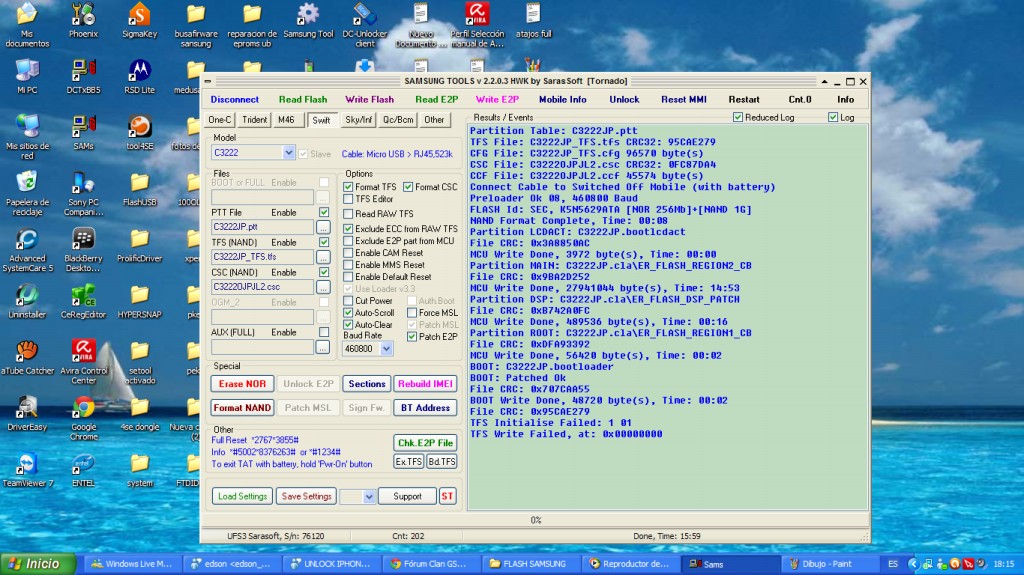Viewport: 1024px width, 575px height.
Task: Open Google Chrome desktop shortcut
Action: tap(84, 418)
